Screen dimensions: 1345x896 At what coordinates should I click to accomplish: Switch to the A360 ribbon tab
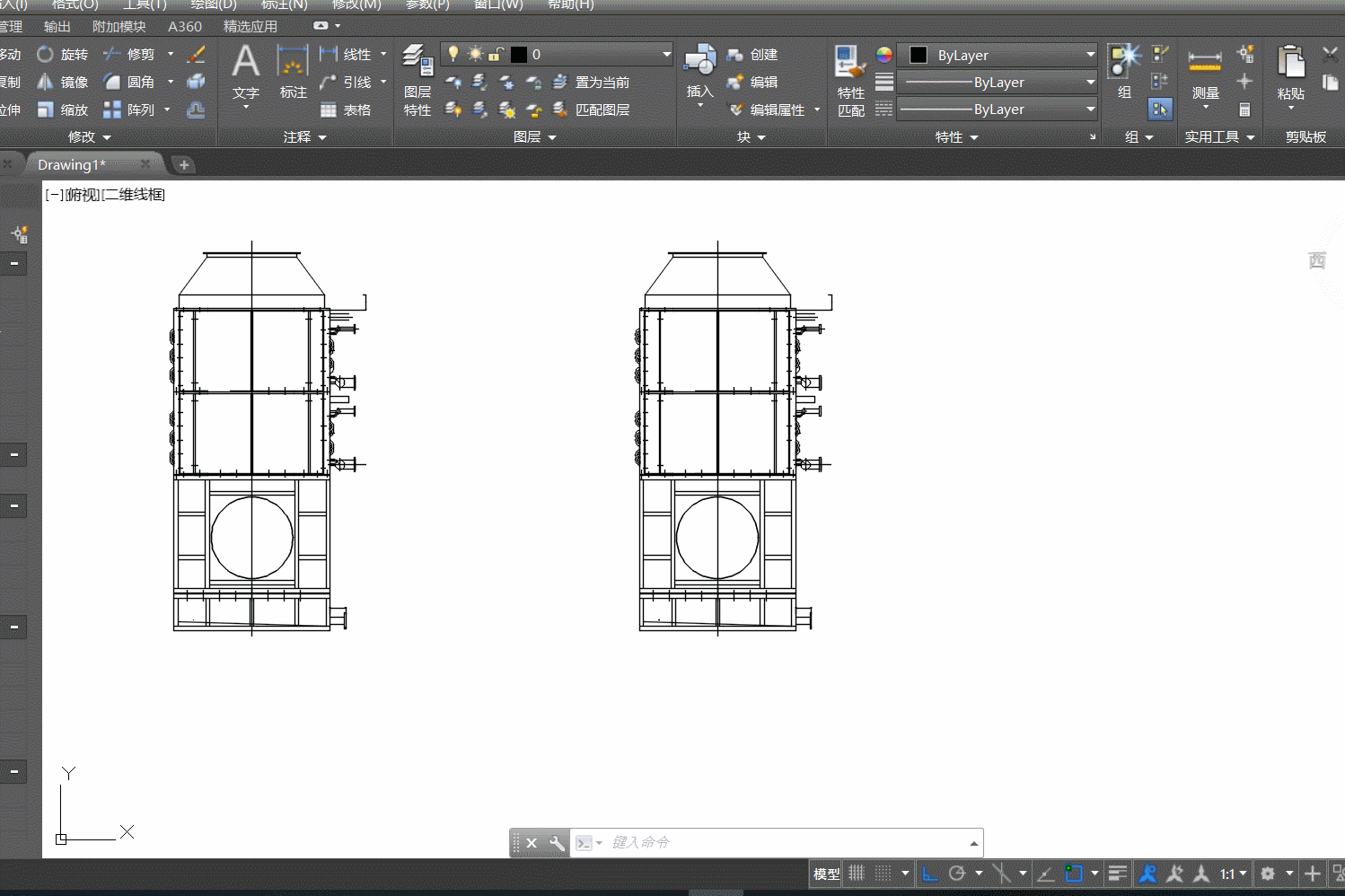coord(185,27)
